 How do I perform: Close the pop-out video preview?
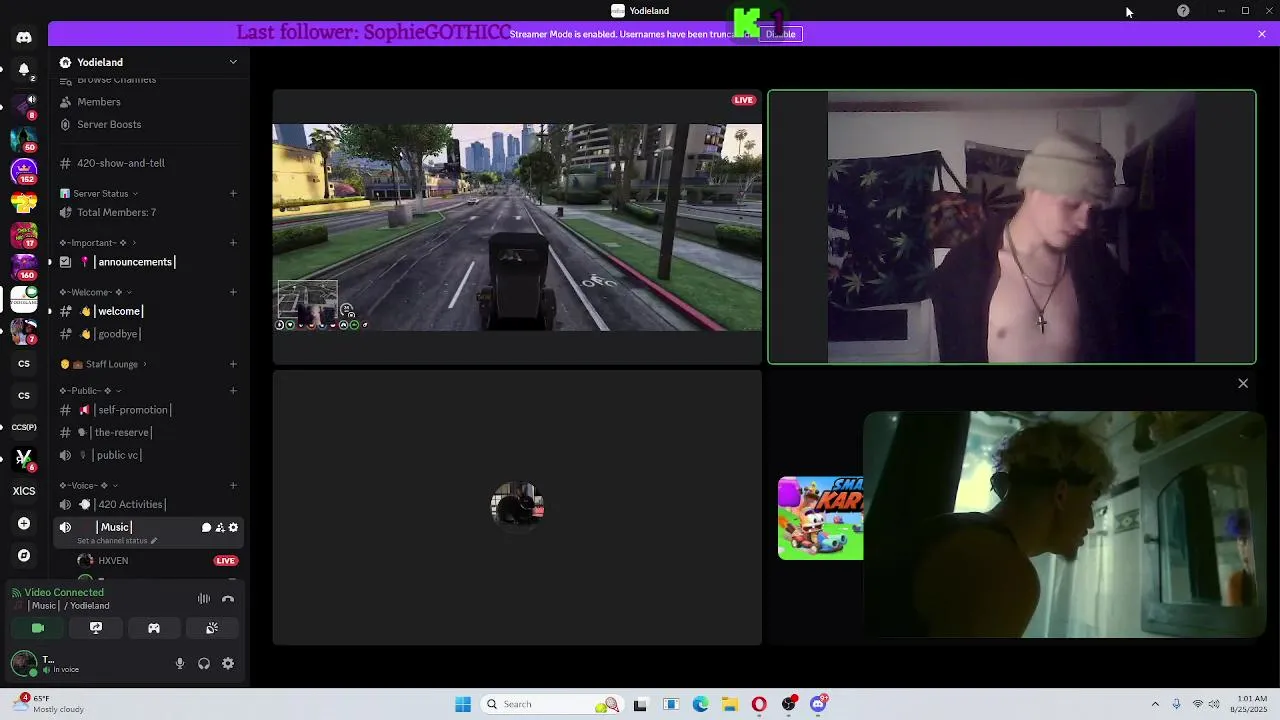pos(1243,383)
